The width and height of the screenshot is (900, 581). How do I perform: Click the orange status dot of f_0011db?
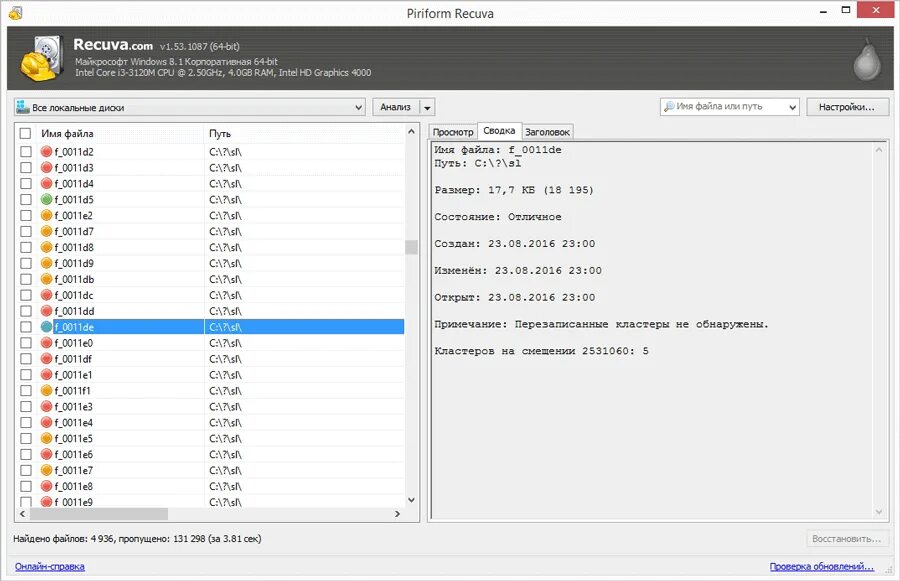[x=46, y=279]
